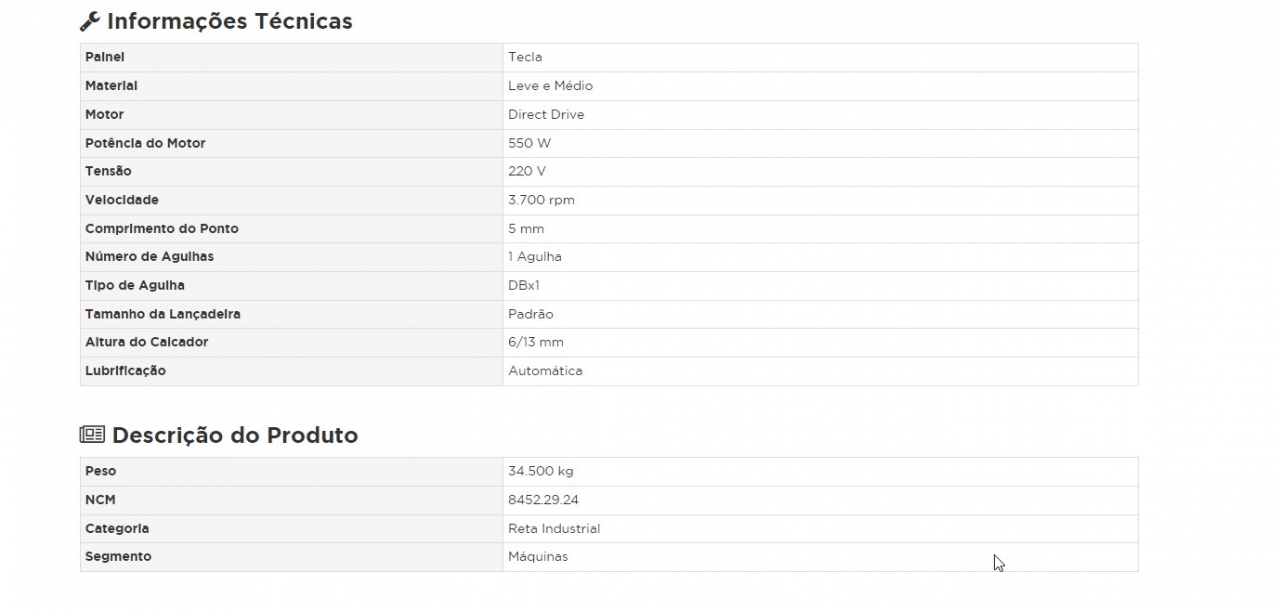The width and height of the screenshot is (1280, 611).
Task: Click the Comprimento do Ponto label
Action: tap(162, 228)
